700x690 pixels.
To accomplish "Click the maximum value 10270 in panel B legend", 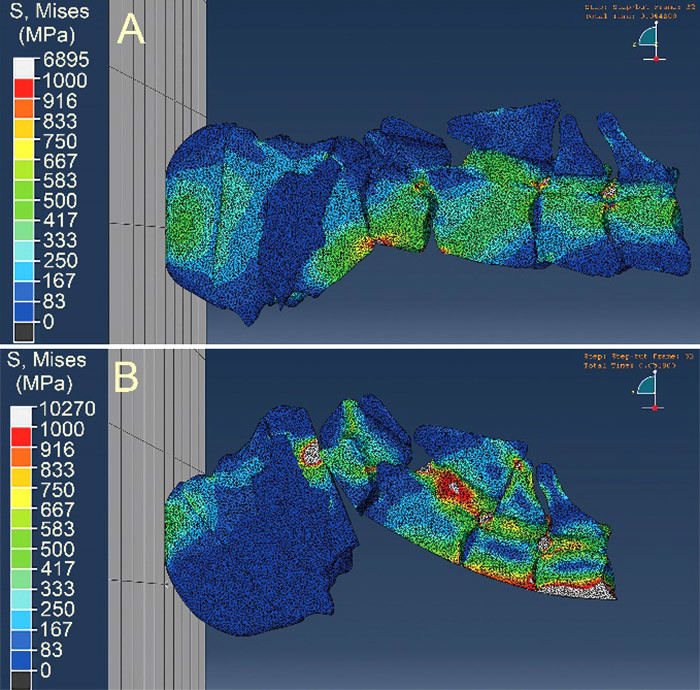I will coord(68,409).
